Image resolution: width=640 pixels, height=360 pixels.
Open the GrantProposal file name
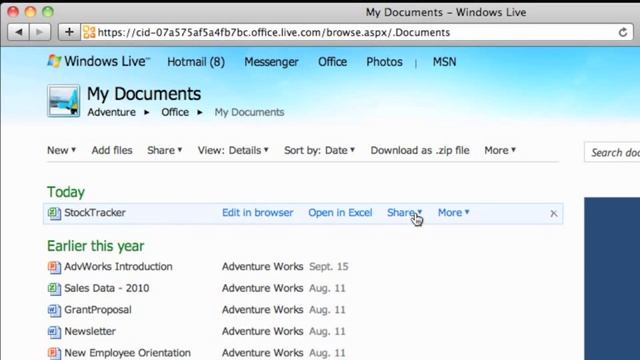[x=98, y=310]
